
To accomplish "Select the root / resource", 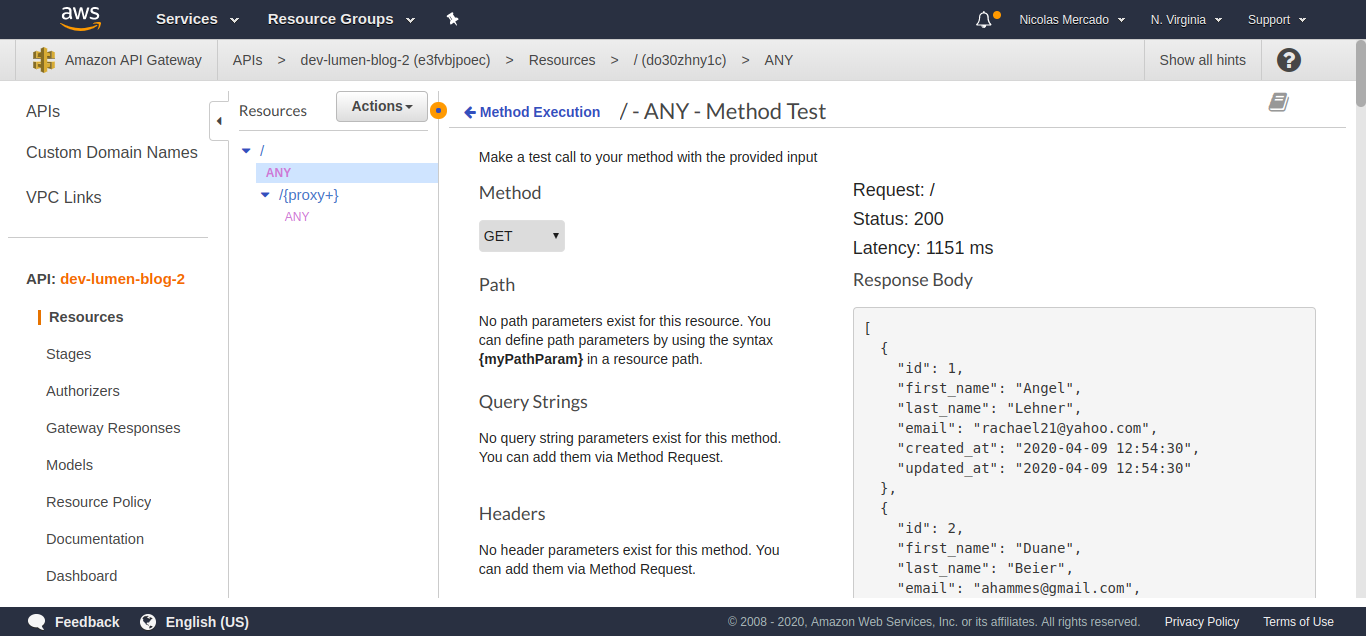I will [262, 150].
